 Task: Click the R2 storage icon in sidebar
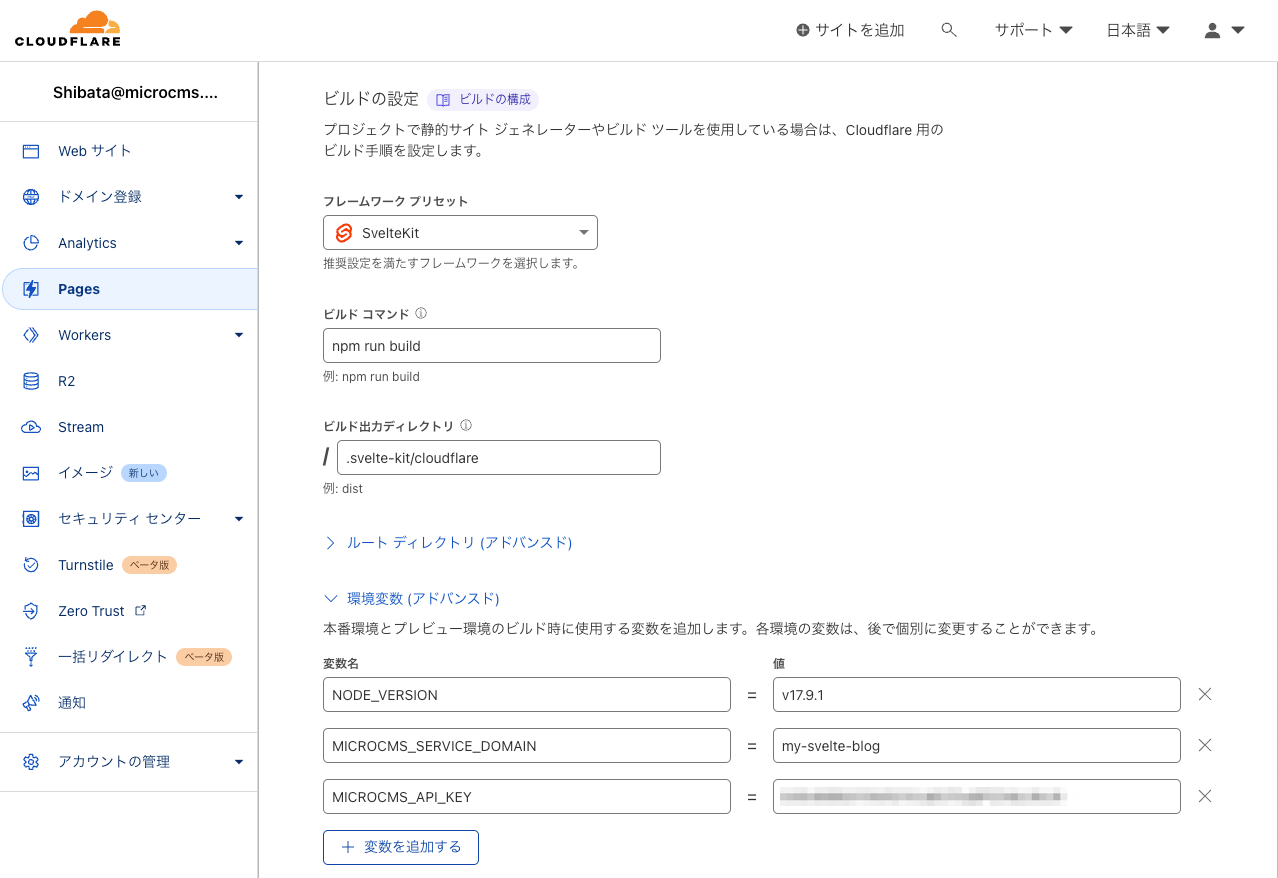[x=31, y=381]
